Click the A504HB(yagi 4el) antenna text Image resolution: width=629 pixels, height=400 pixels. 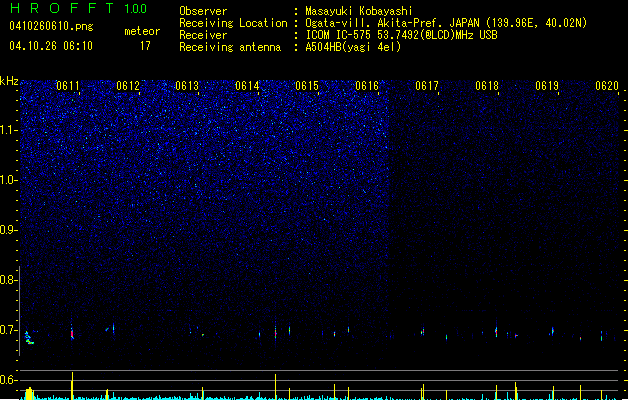coord(353,47)
